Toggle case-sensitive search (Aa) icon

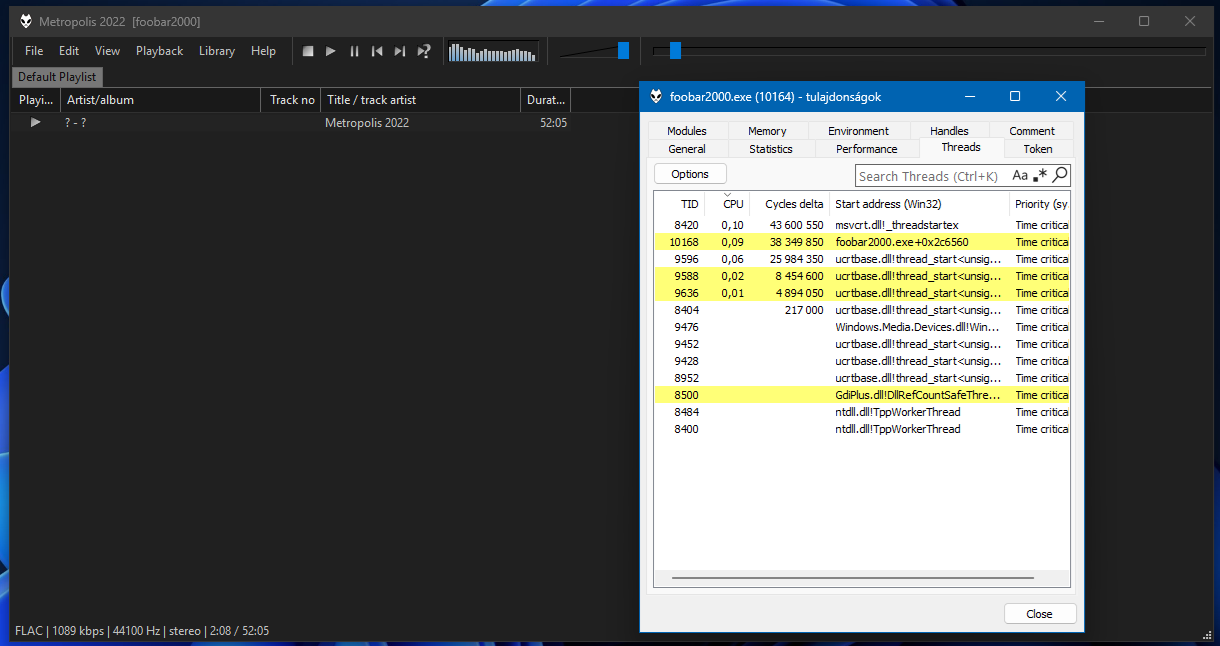click(1020, 175)
